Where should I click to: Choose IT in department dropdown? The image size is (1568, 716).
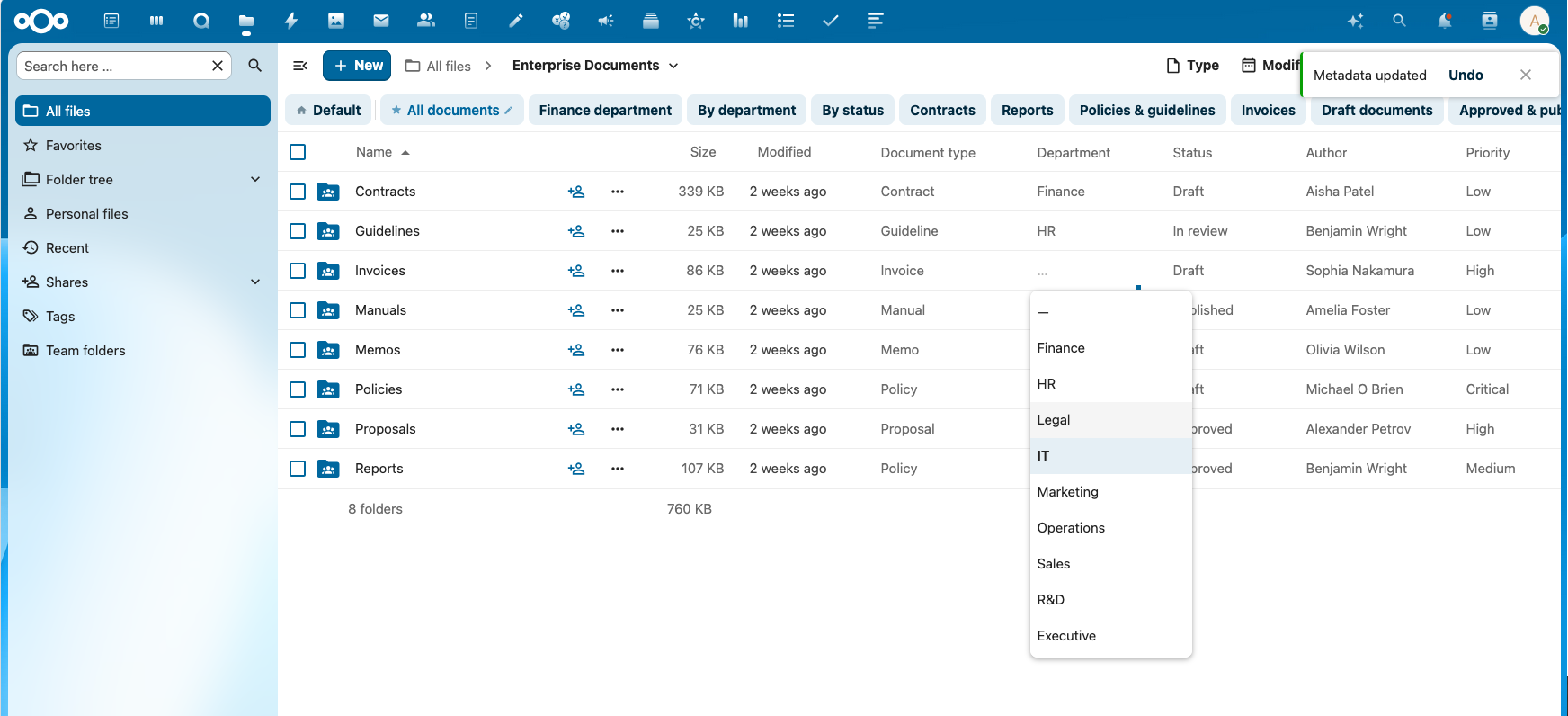pos(1111,456)
